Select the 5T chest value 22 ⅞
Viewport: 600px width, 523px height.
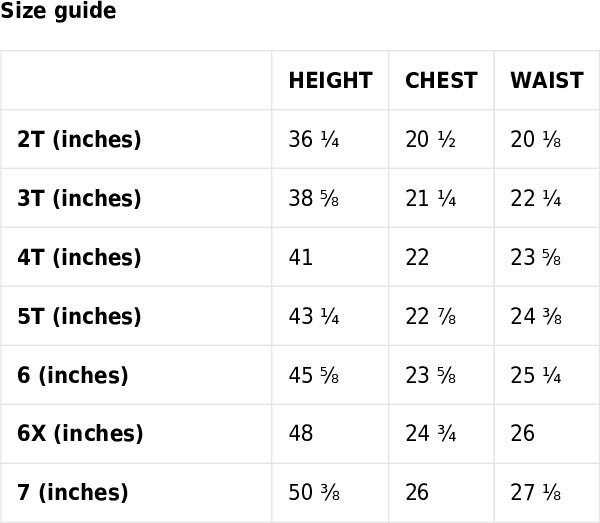pyautogui.click(x=430, y=316)
